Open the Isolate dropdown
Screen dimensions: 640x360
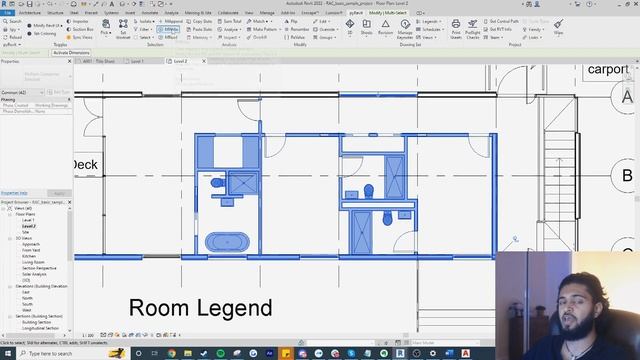point(144,21)
